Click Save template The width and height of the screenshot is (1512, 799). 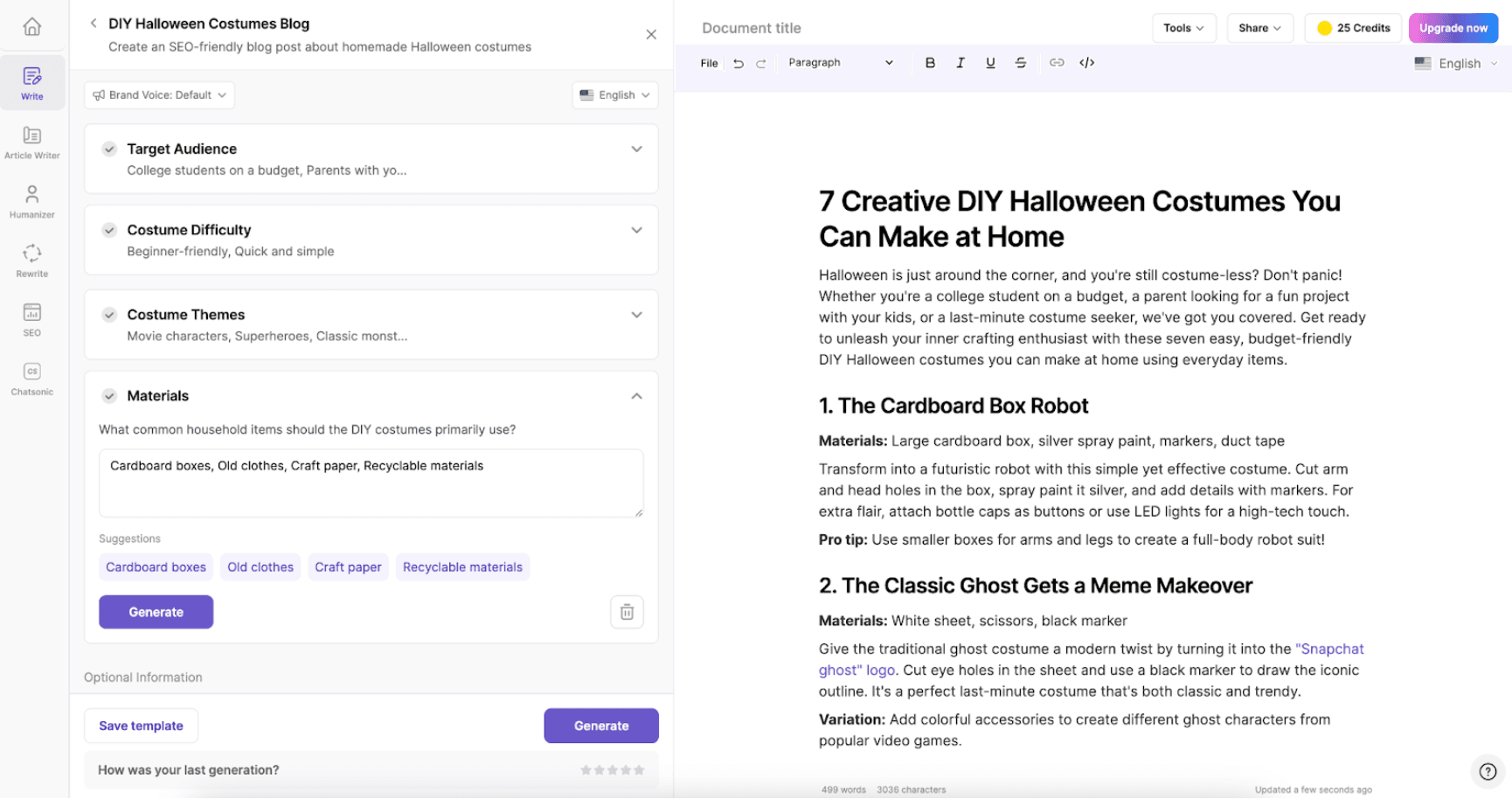(x=141, y=726)
